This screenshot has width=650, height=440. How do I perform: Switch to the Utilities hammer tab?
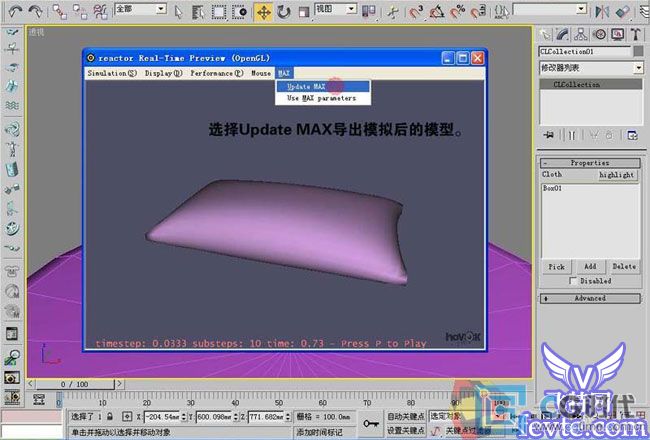pos(635,34)
